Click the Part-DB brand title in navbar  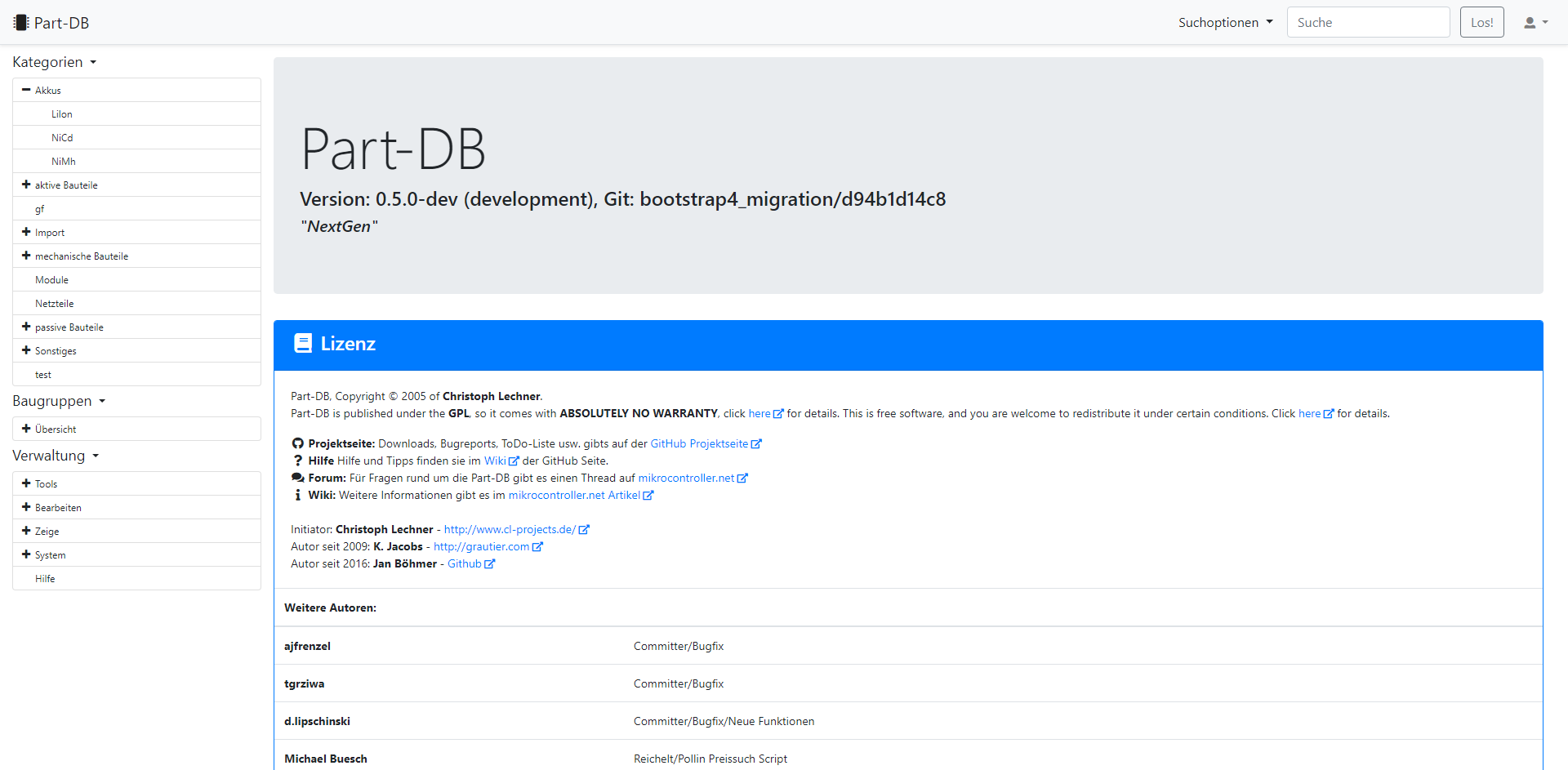(x=61, y=23)
